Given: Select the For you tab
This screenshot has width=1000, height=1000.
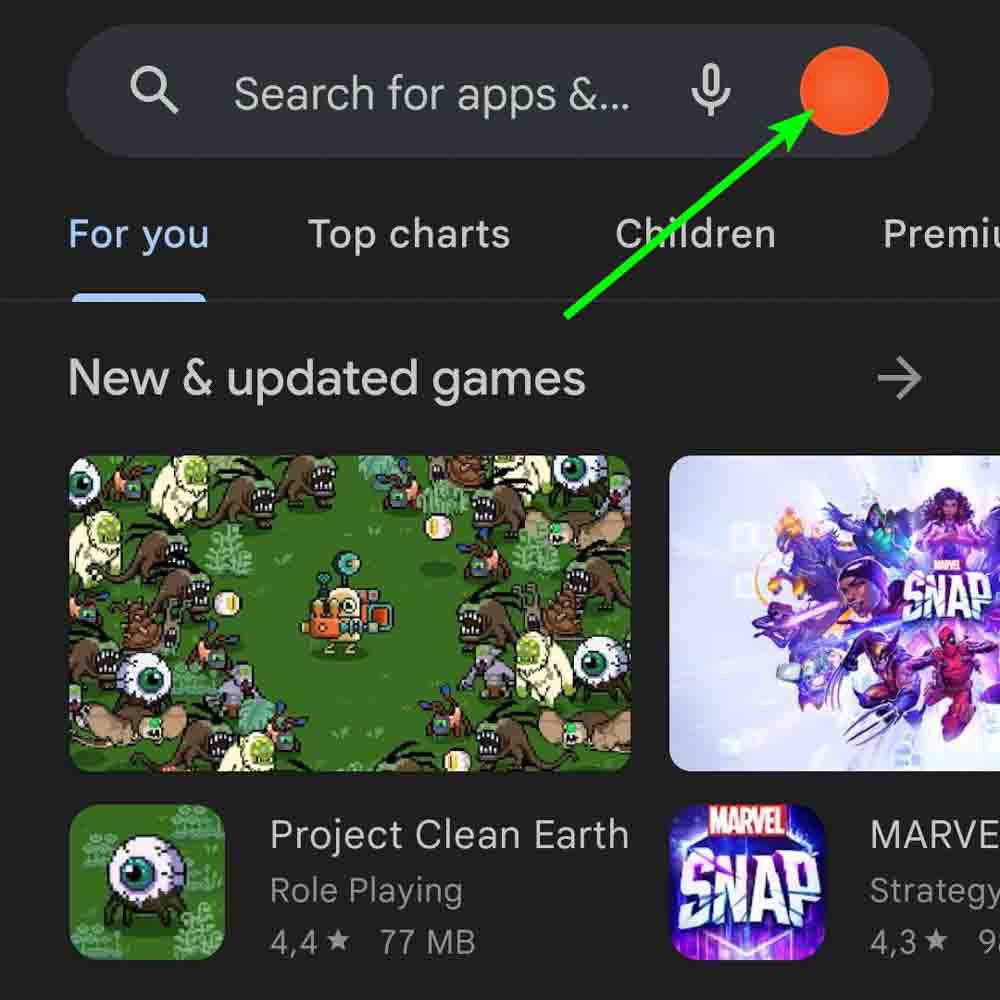Looking at the screenshot, I should click(x=139, y=235).
